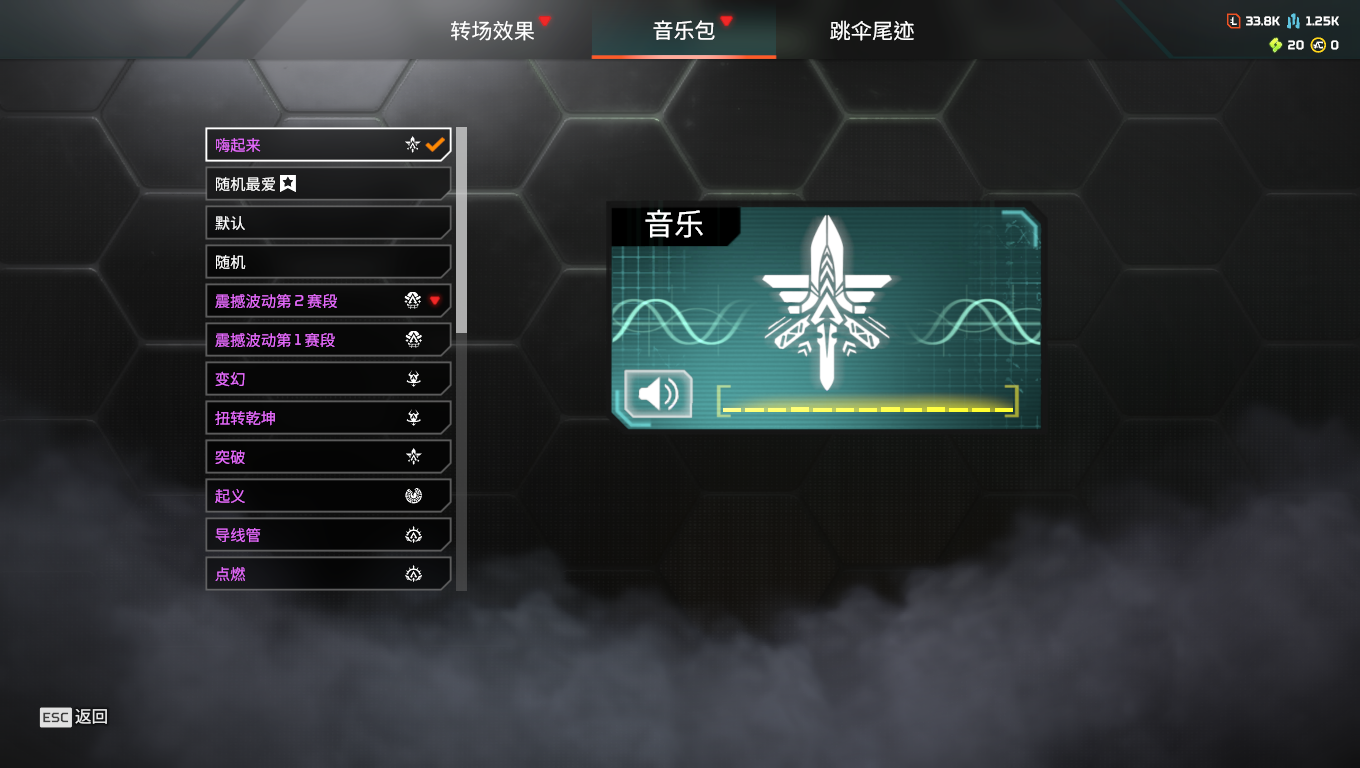Image resolution: width=1360 pixels, height=768 pixels.
Task: Click the green lightning currency icon
Action: pyautogui.click(x=1275, y=45)
